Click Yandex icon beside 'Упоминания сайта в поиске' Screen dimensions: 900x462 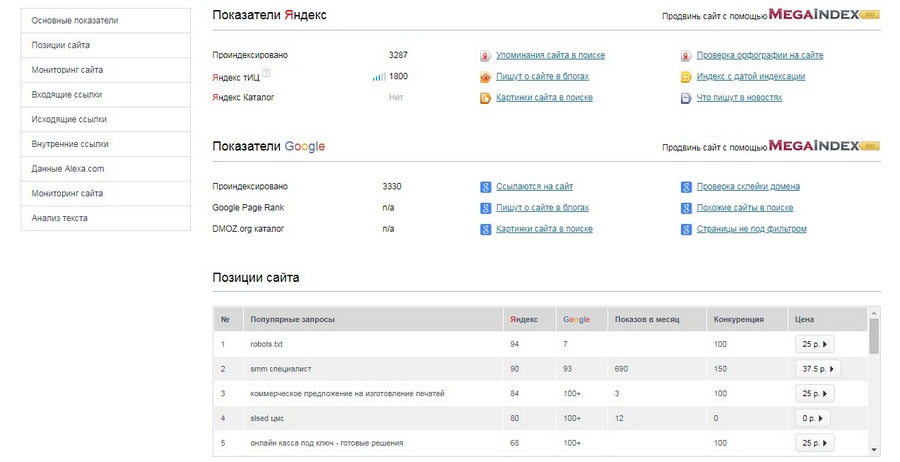click(x=486, y=56)
